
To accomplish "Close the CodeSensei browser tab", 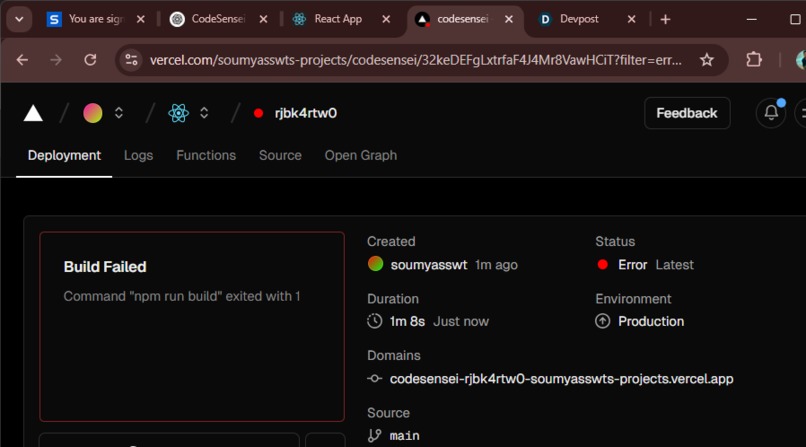I will coord(263,19).
